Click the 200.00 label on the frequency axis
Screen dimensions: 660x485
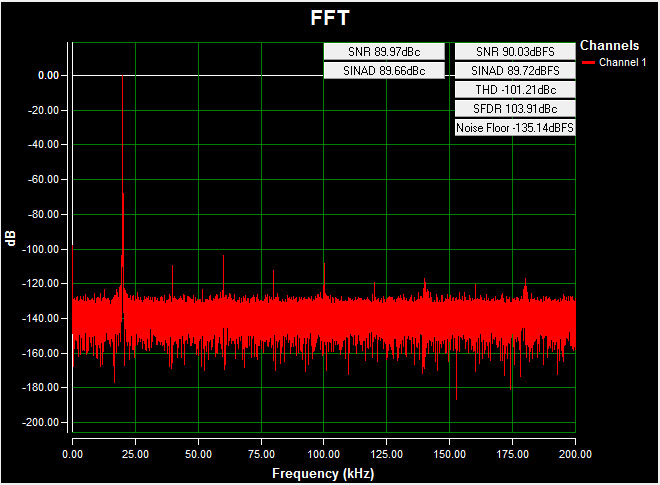[x=574, y=454]
